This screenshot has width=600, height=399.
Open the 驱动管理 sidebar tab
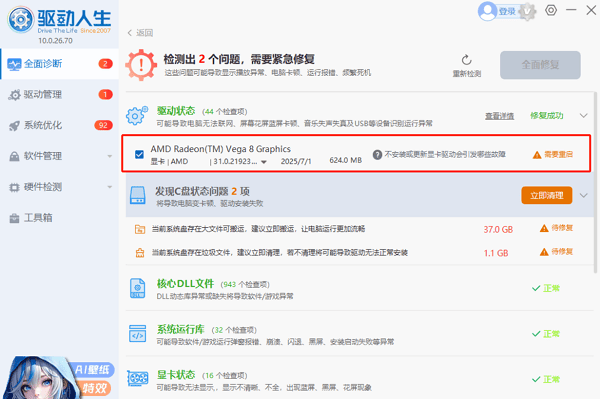(x=59, y=94)
